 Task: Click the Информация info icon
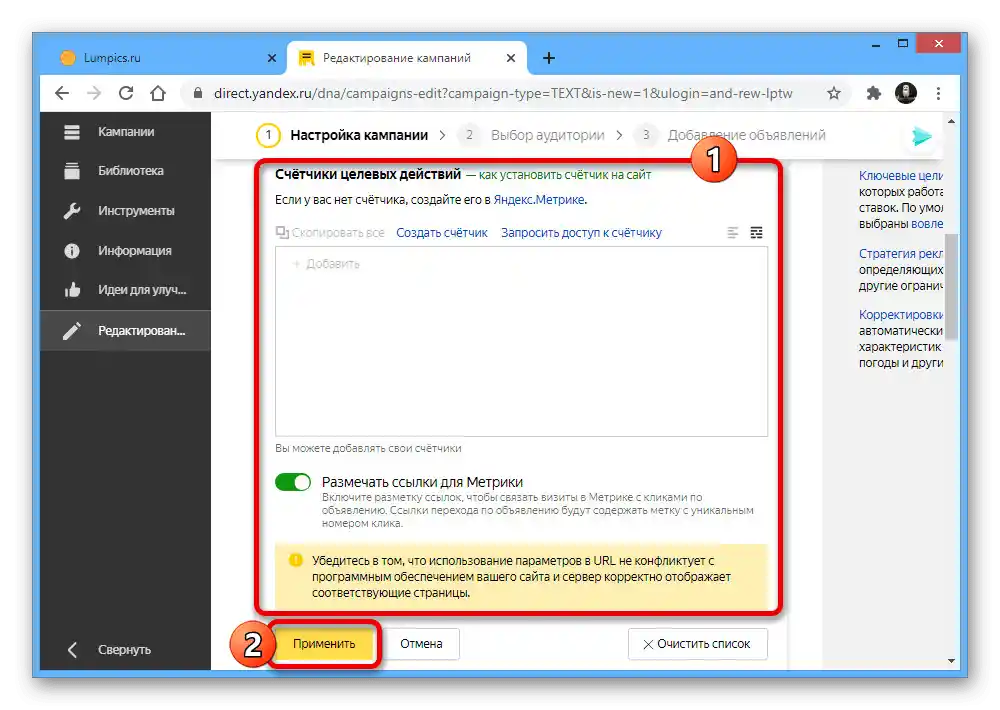(72, 251)
